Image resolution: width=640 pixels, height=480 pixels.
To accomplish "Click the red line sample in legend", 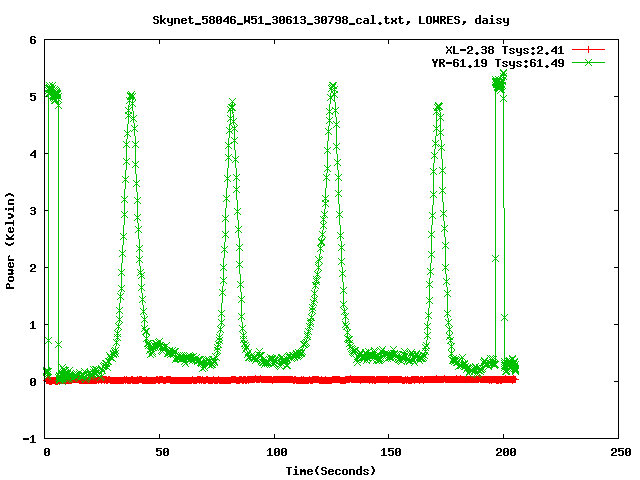I will pos(590,49).
